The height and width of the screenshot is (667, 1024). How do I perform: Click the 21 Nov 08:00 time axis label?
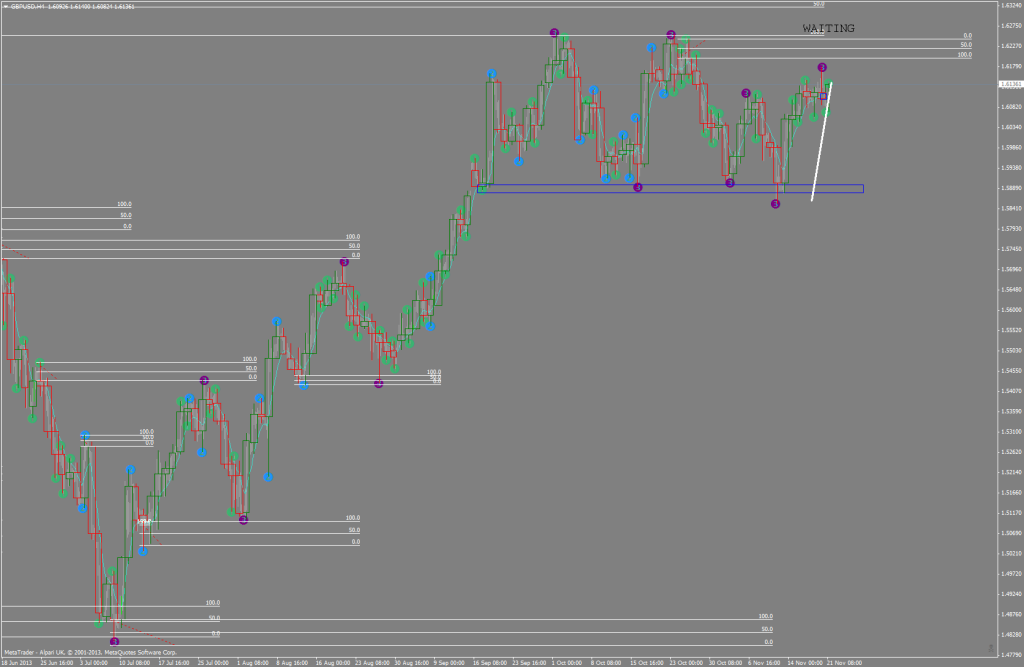(844, 662)
